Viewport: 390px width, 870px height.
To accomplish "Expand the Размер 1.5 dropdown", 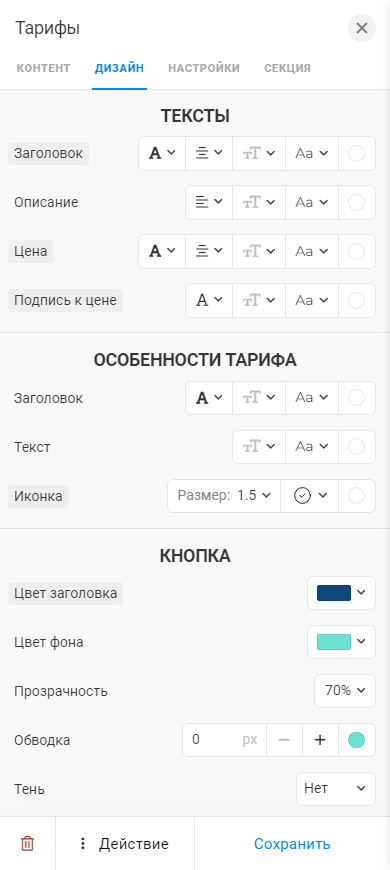I will click(x=224, y=495).
